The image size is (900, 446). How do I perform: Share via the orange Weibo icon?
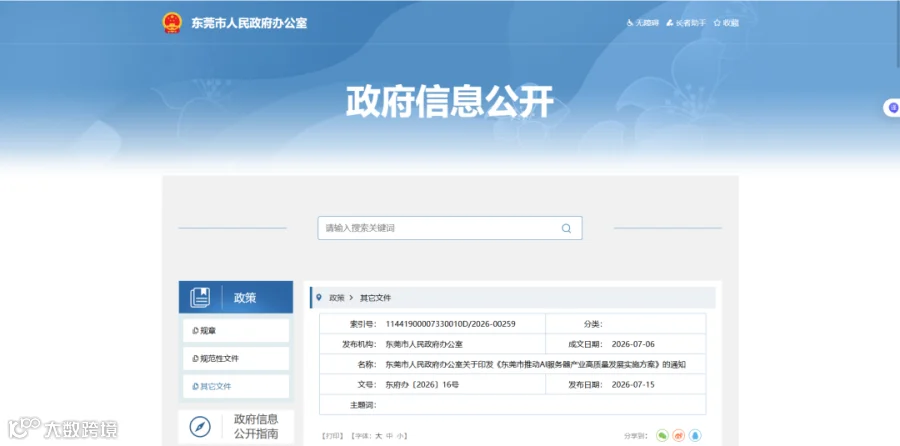pyautogui.click(x=678, y=436)
